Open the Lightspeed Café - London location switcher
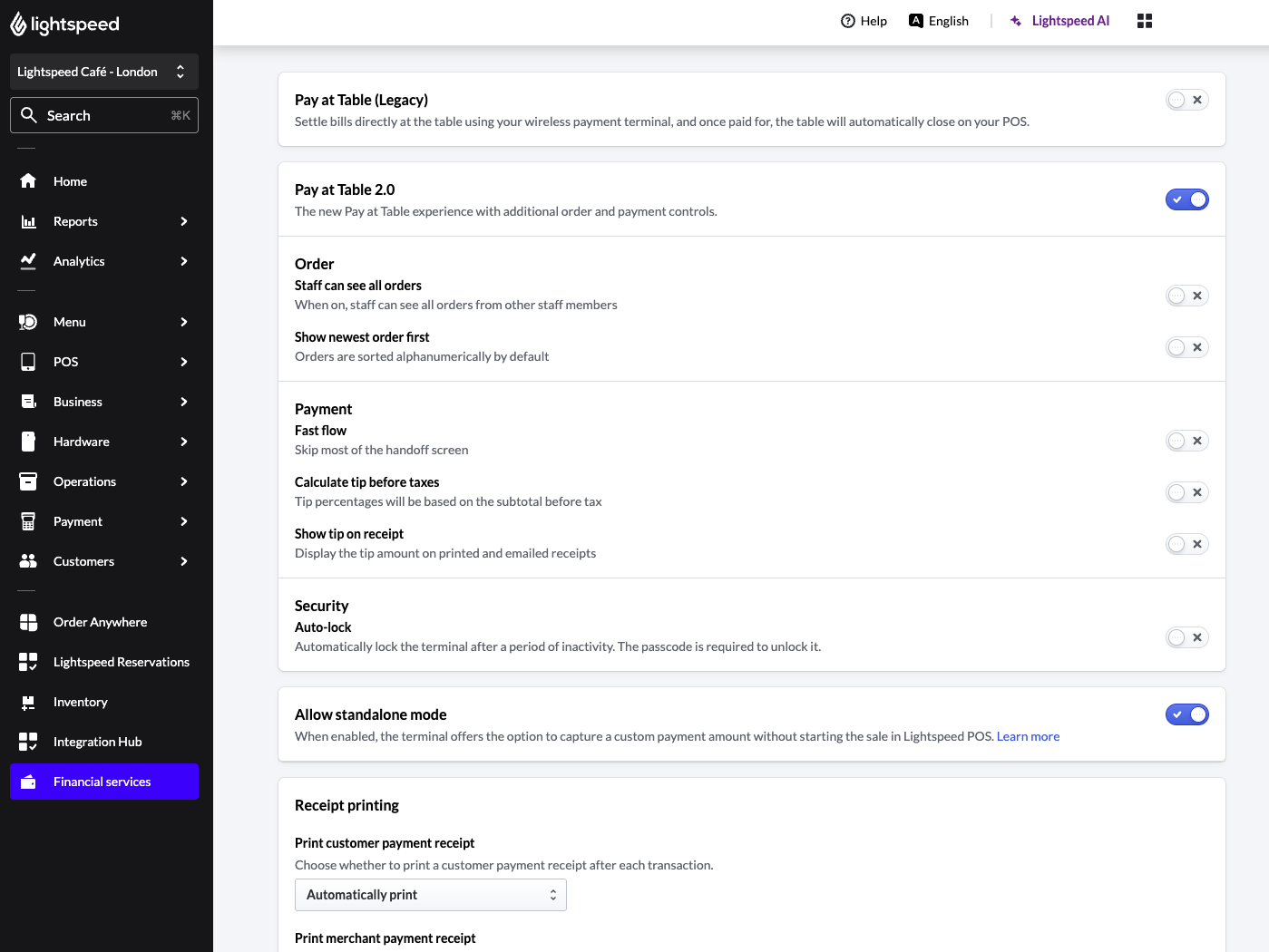1269x952 pixels. coord(104,72)
